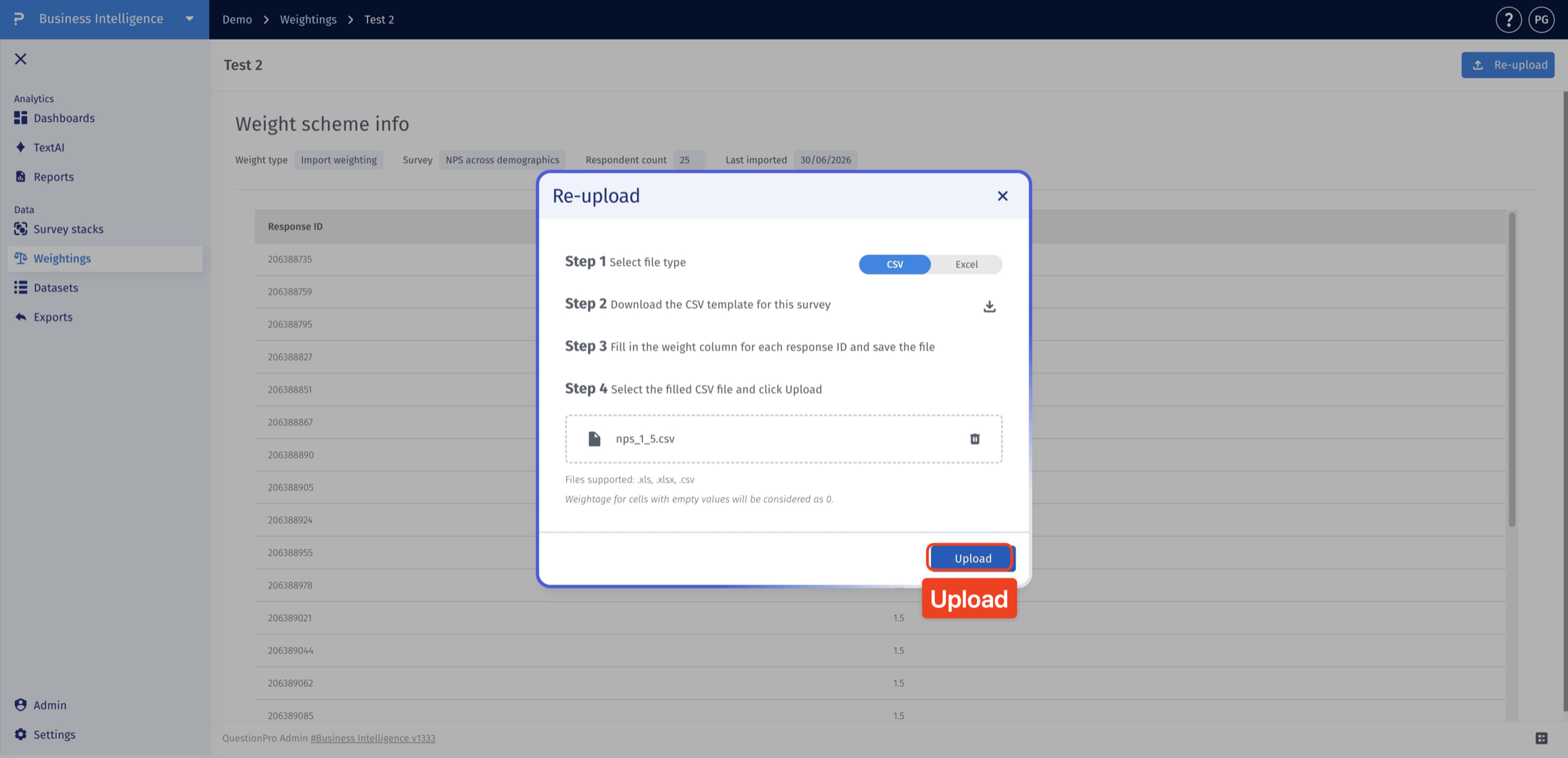Click the last imported date 30/06/2026
Viewport: 1568px width, 758px height.
[x=825, y=160]
